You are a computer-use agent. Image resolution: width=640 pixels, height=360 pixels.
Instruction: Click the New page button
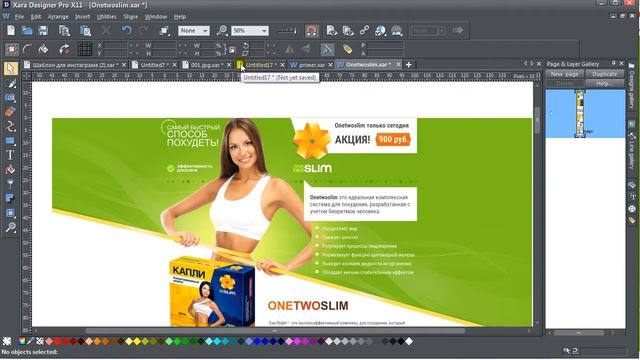click(x=564, y=74)
